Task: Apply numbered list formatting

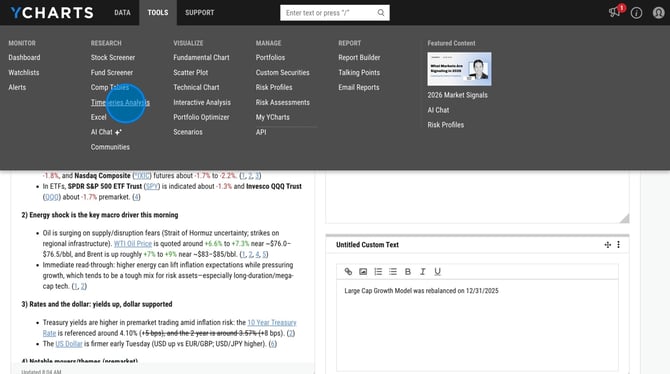Action: pyautogui.click(x=378, y=271)
